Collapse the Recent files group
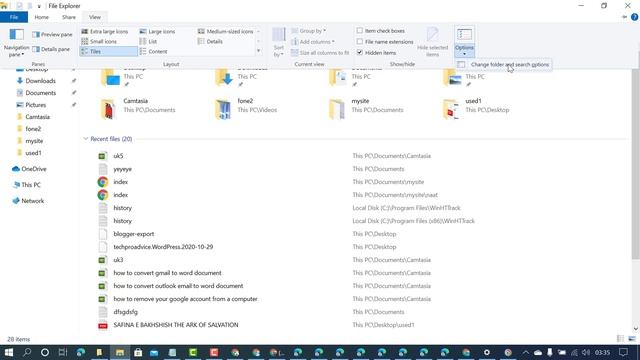The height and width of the screenshot is (360, 640). [86, 139]
